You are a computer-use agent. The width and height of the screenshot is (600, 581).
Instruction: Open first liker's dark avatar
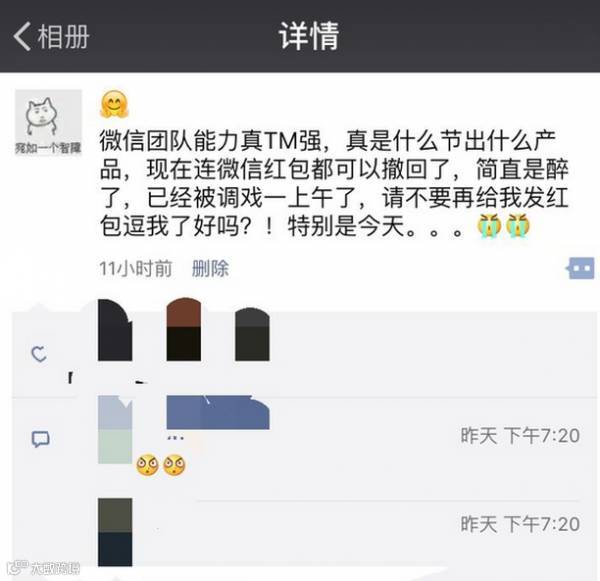[x=115, y=330]
